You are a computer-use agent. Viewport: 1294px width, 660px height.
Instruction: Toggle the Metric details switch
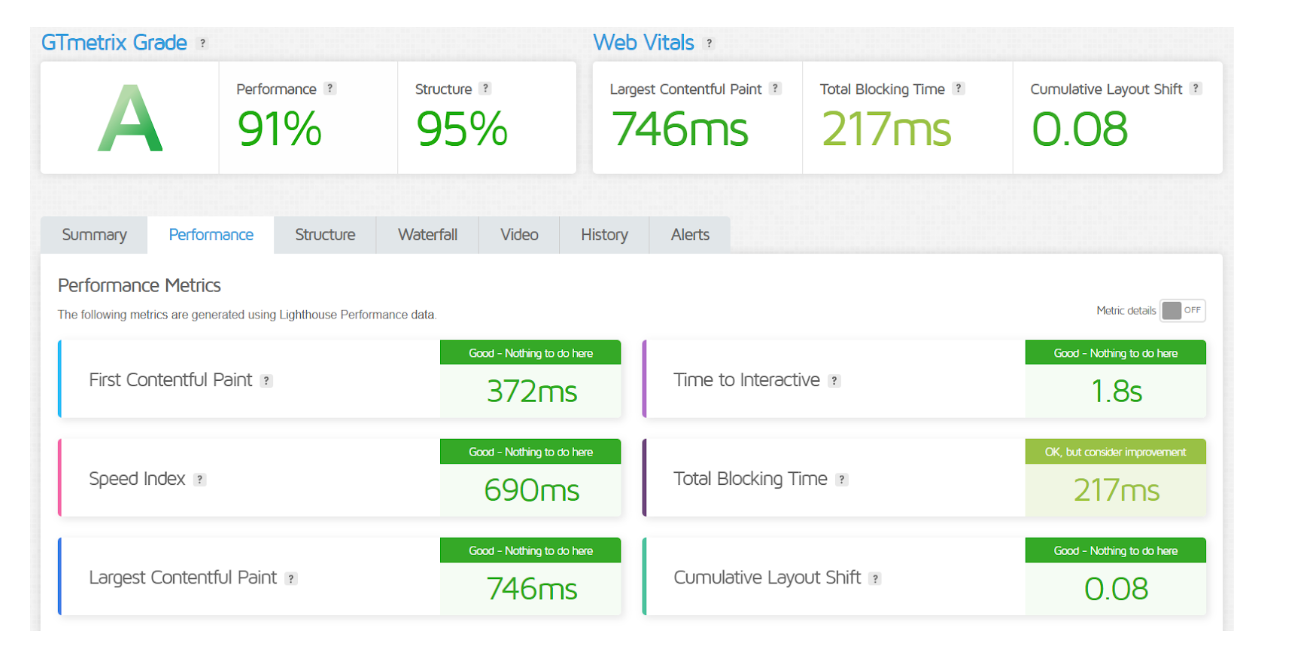[x=1183, y=311]
